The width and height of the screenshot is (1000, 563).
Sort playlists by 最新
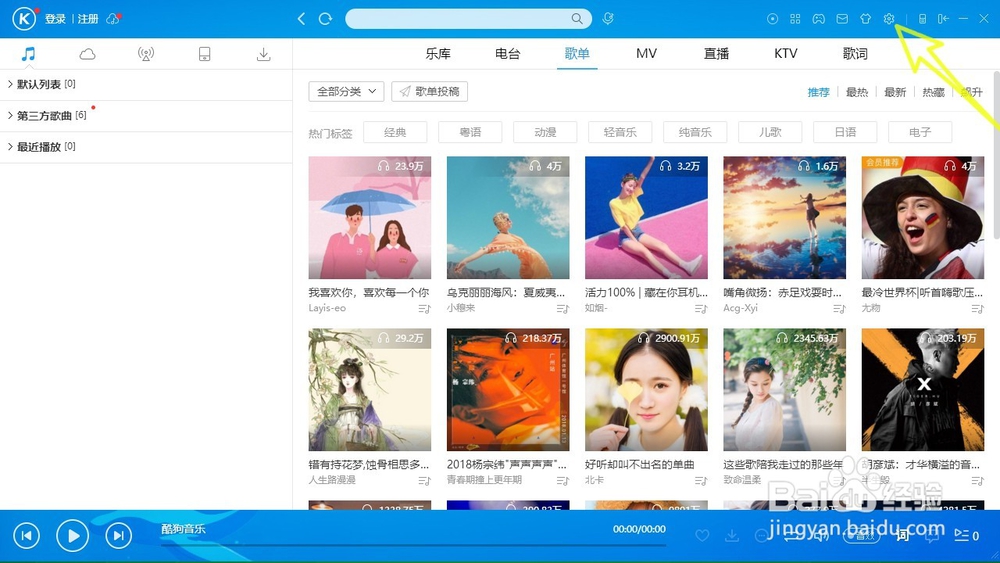click(x=895, y=92)
